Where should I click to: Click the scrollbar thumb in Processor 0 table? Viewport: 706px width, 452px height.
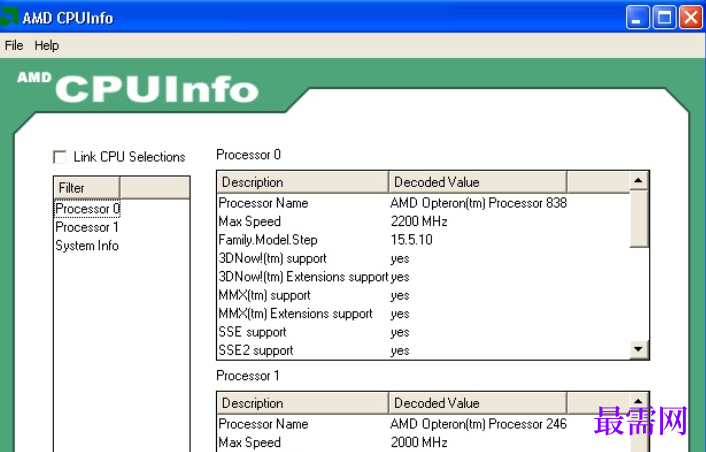coord(638,219)
